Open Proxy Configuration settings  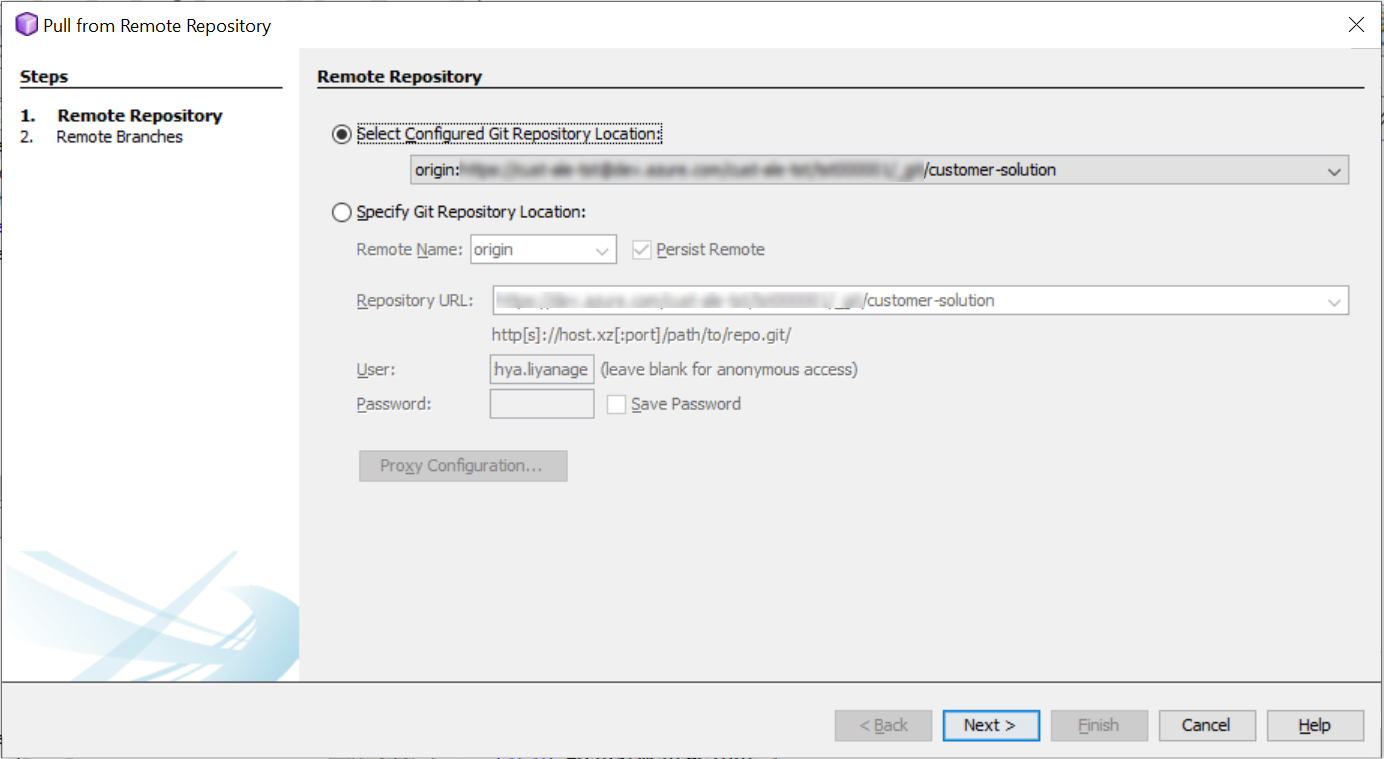click(462, 466)
